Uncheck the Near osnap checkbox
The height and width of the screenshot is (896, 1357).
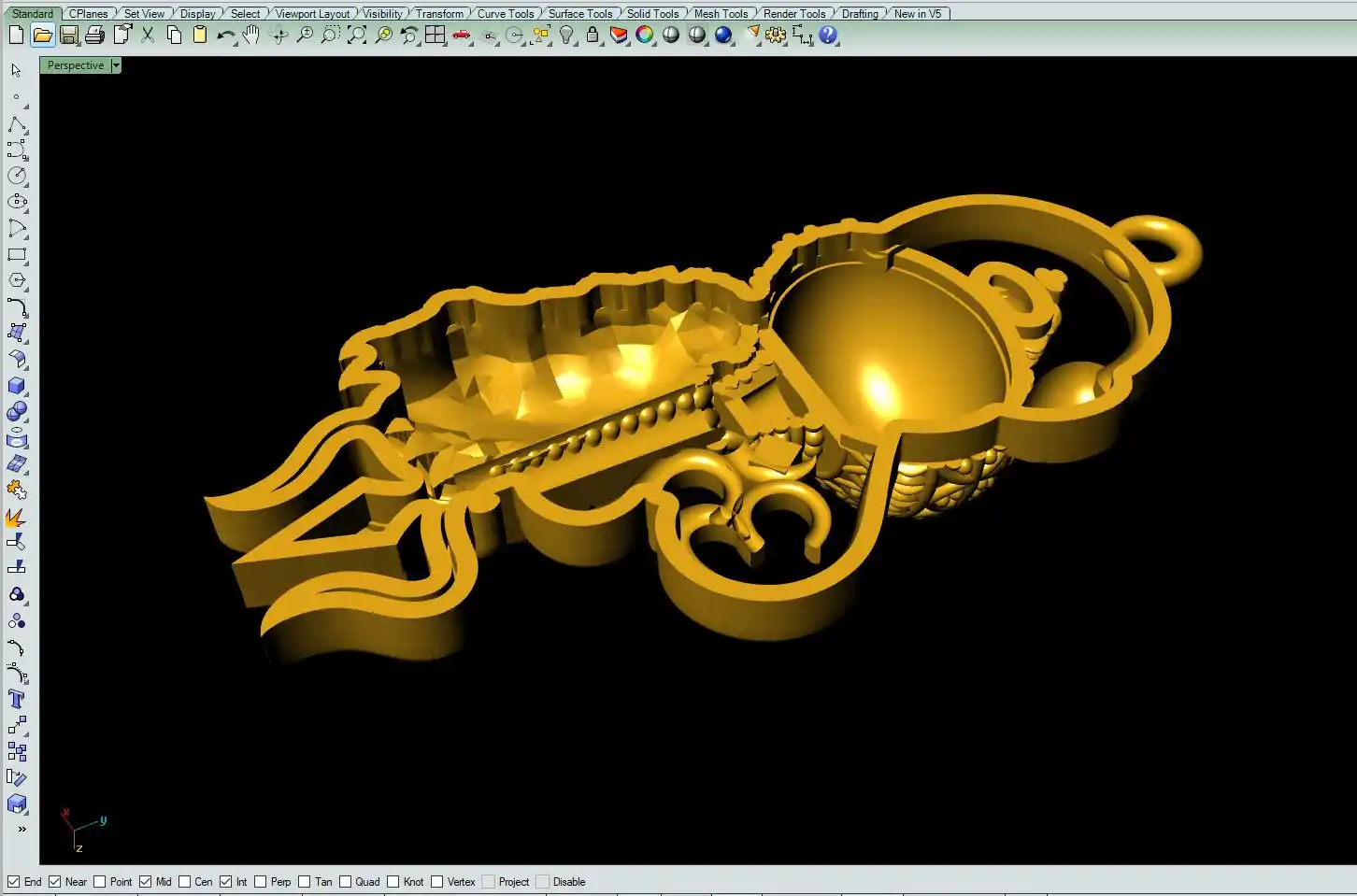(55, 882)
